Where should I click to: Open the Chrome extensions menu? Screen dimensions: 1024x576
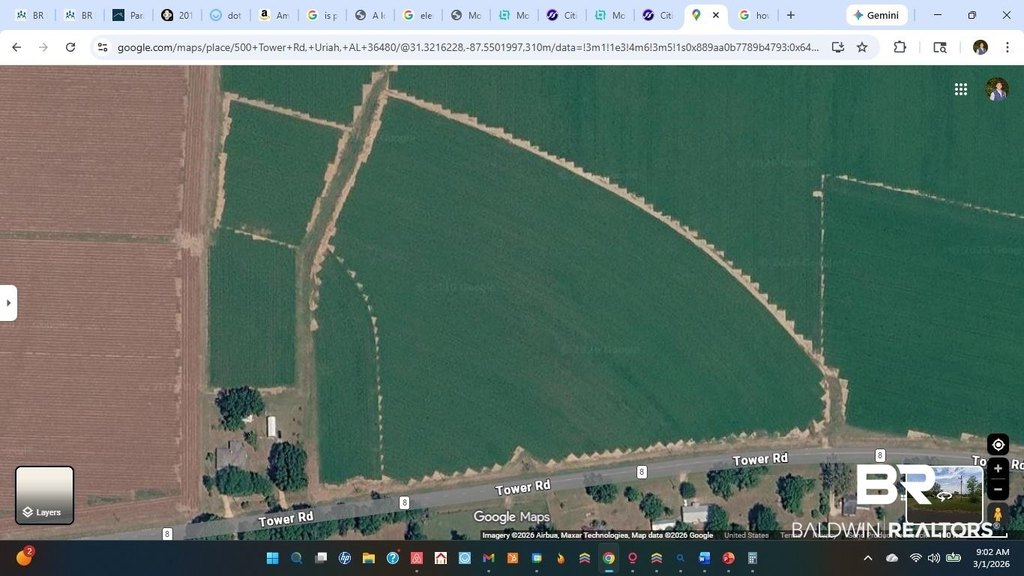click(x=900, y=47)
